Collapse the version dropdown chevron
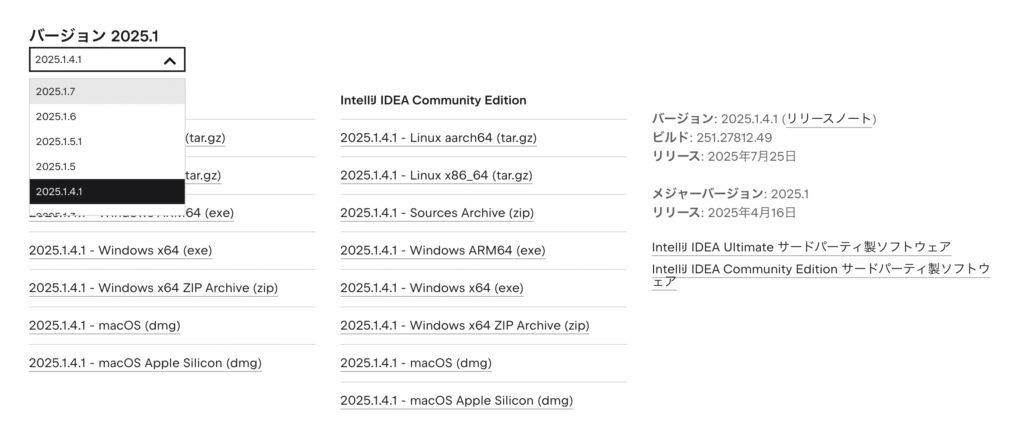Viewport: 1024px width, 434px height. pos(169,60)
